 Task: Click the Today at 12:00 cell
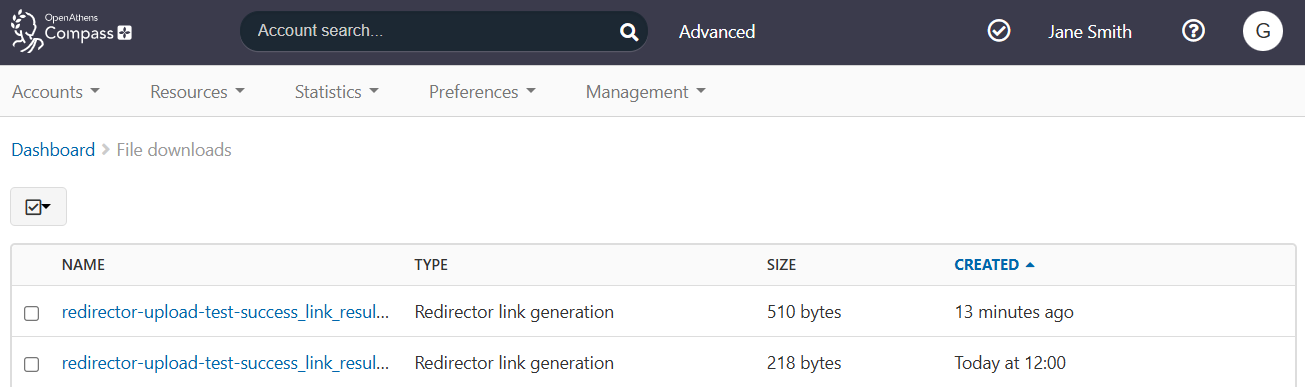click(x=1010, y=362)
